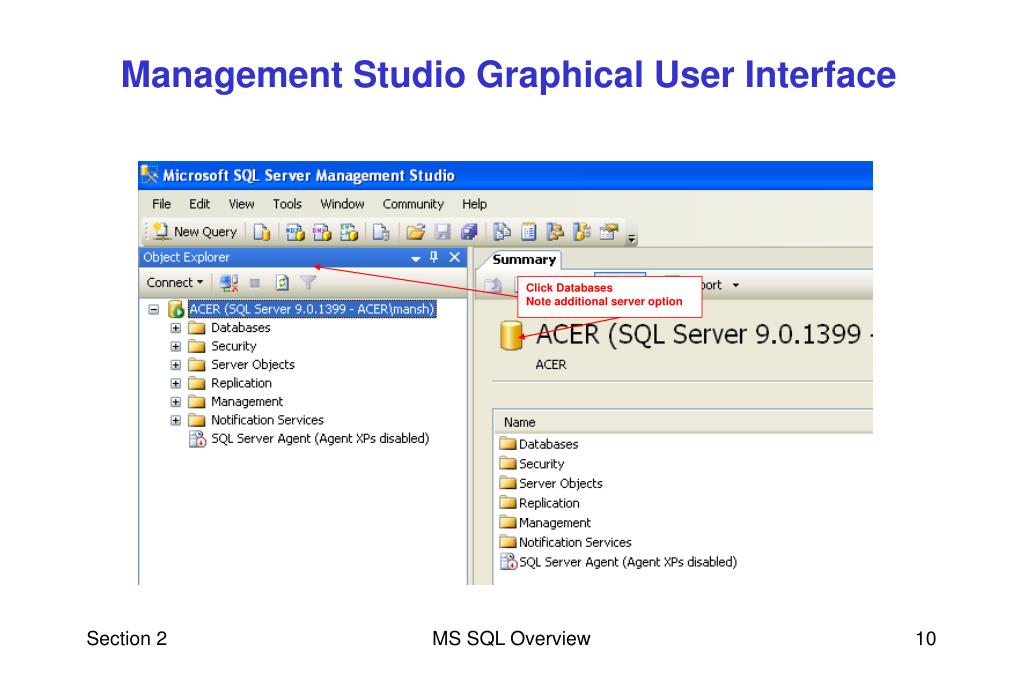Show the Registered Servers window icon

tap(502, 232)
